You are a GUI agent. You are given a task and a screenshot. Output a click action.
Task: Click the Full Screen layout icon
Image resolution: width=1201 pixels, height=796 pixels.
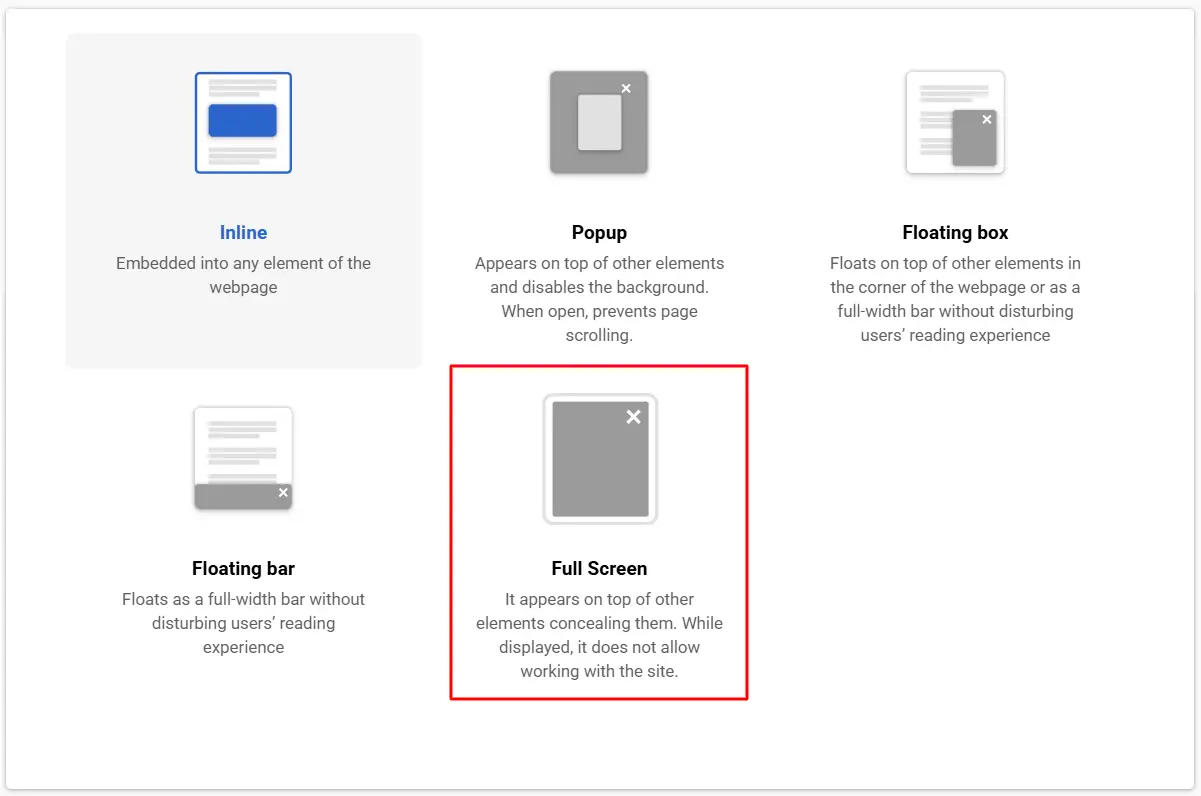click(x=600, y=459)
